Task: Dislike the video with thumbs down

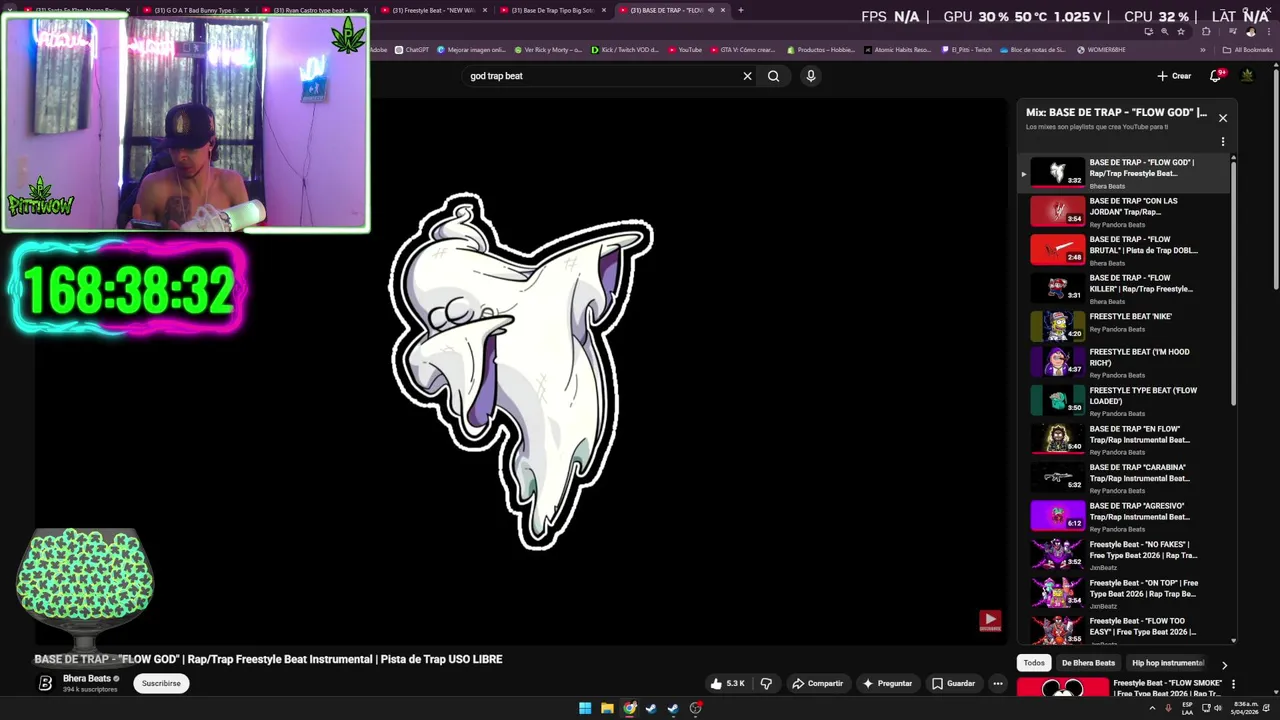Action: [x=766, y=684]
